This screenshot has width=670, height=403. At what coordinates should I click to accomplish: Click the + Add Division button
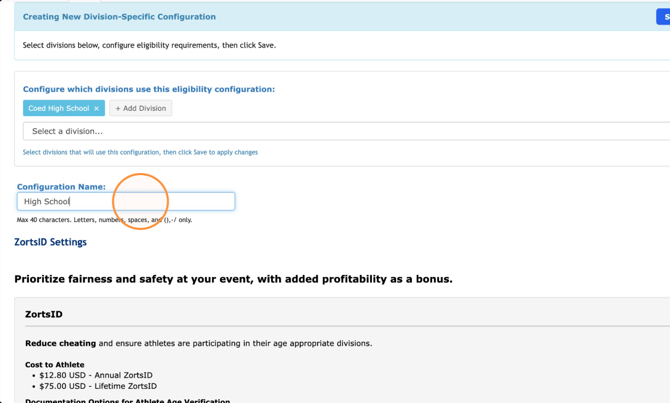141,108
